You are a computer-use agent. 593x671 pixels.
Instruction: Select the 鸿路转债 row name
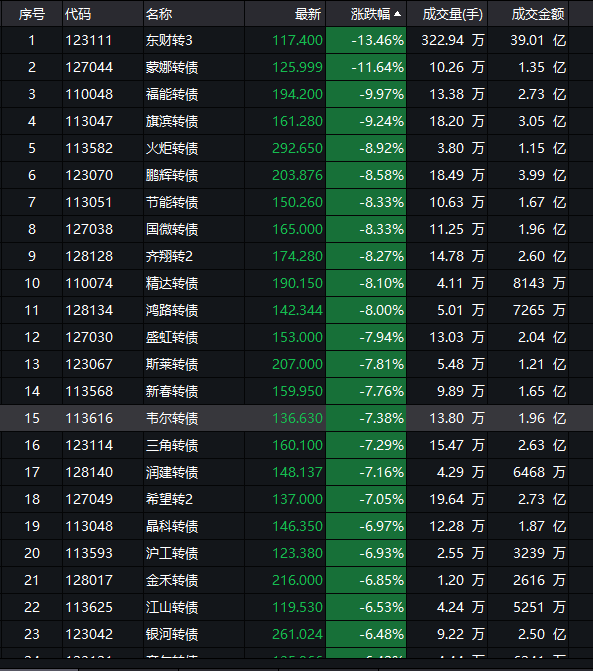click(172, 310)
